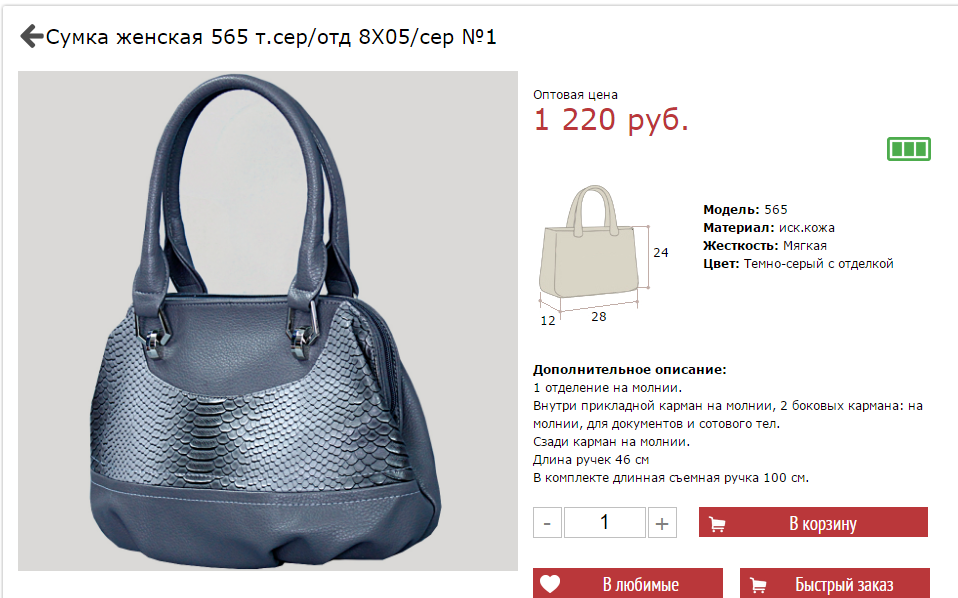Click the Материал: иск.кожа specification
Image resolution: width=958 pixels, height=598 pixels.
(x=769, y=228)
